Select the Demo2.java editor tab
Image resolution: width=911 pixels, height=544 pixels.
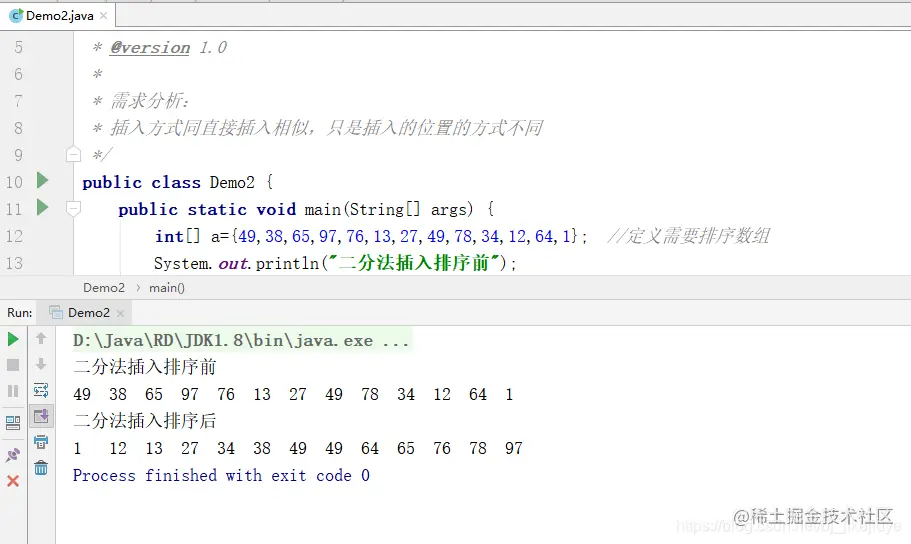pos(60,16)
